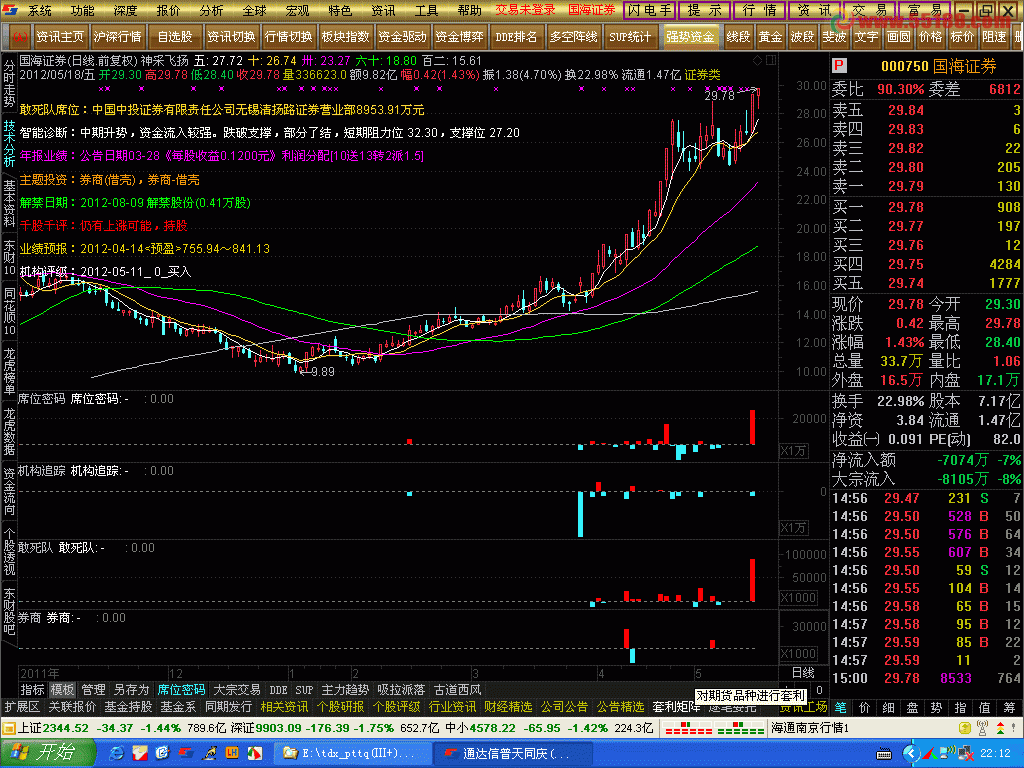Click the red-green arrows icon in status bar

point(1000,728)
